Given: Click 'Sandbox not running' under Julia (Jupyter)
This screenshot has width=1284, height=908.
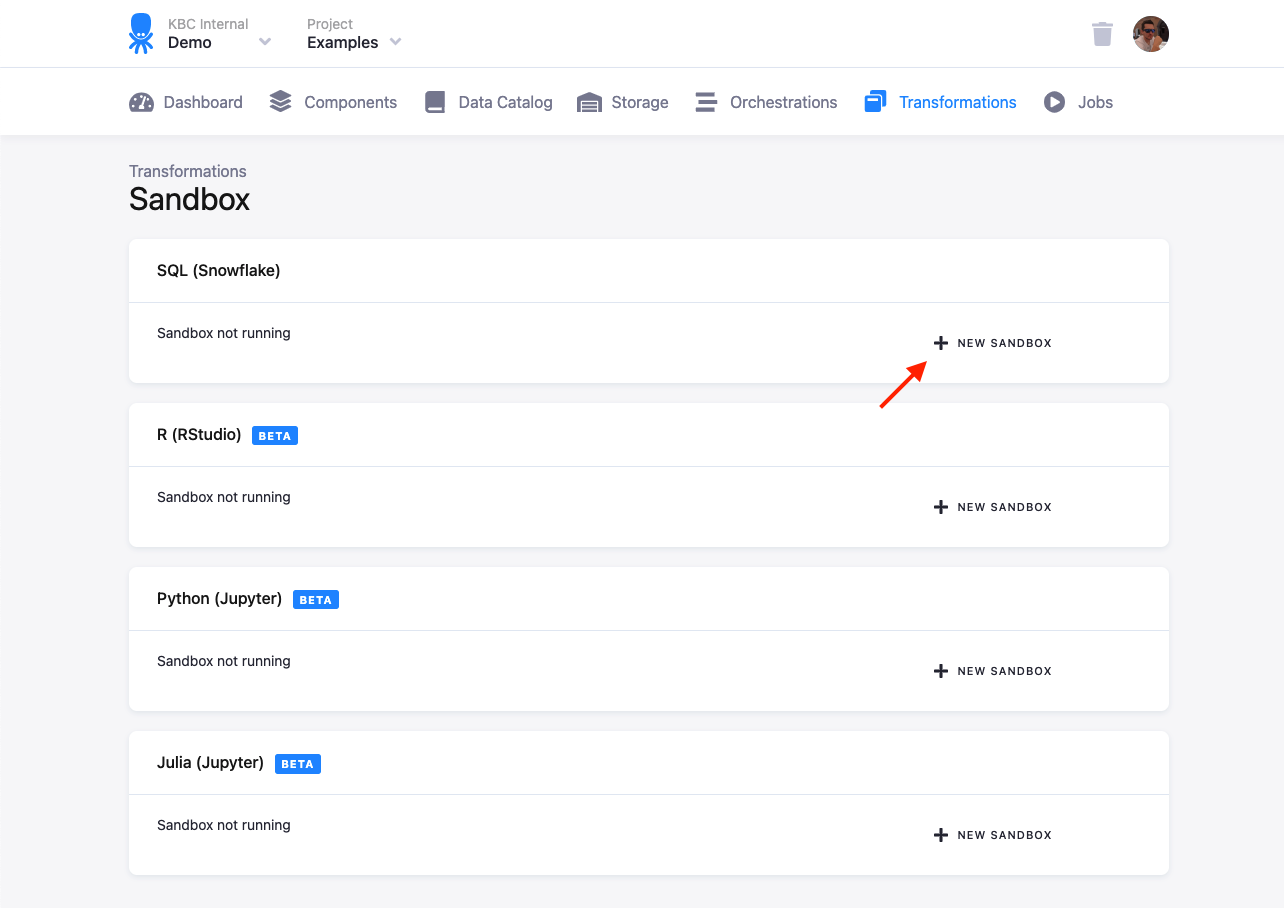Looking at the screenshot, I should [224, 825].
